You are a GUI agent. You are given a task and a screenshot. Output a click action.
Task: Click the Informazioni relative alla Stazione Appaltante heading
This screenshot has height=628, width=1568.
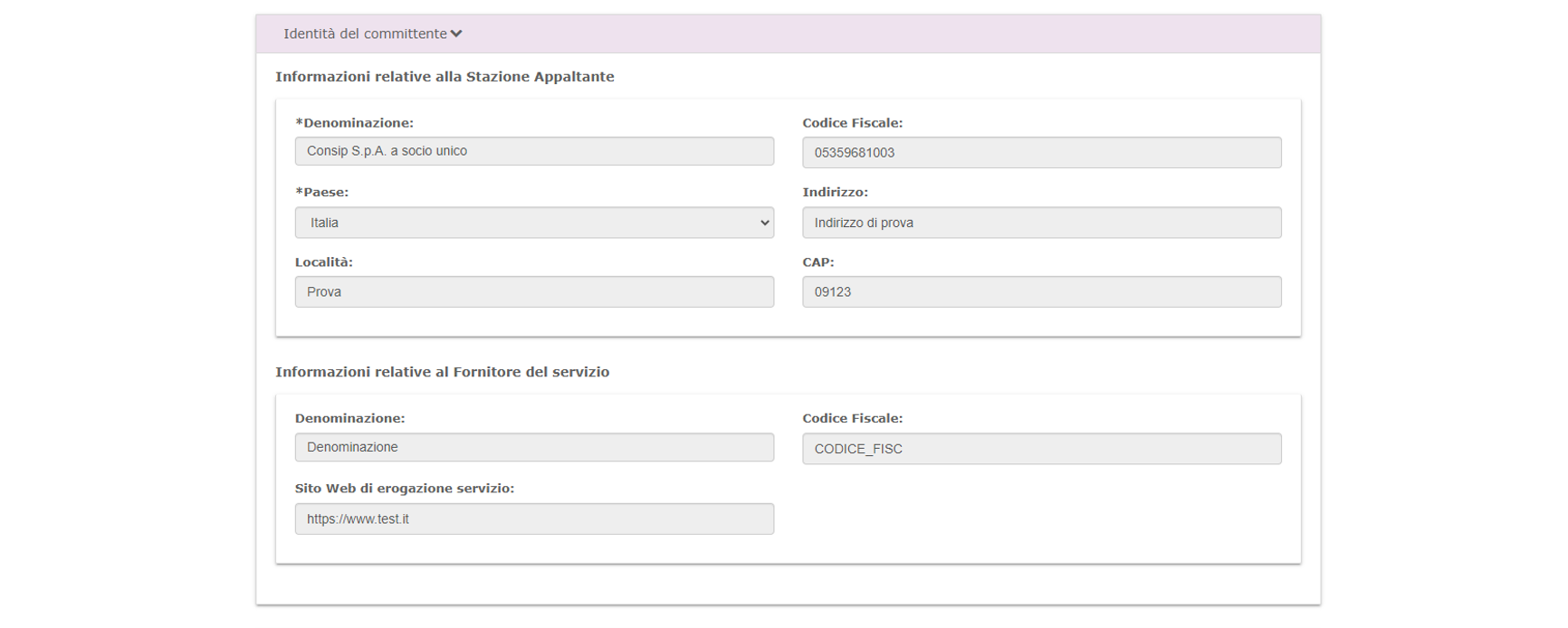[445, 77]
